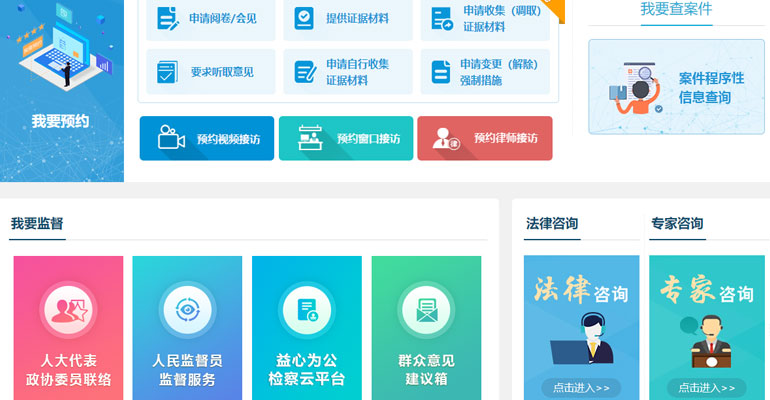This screenshot has height=400, width=770.
Task: Click the 法律咨询 calligraphy banner title
Action: [x=581, y=290]
